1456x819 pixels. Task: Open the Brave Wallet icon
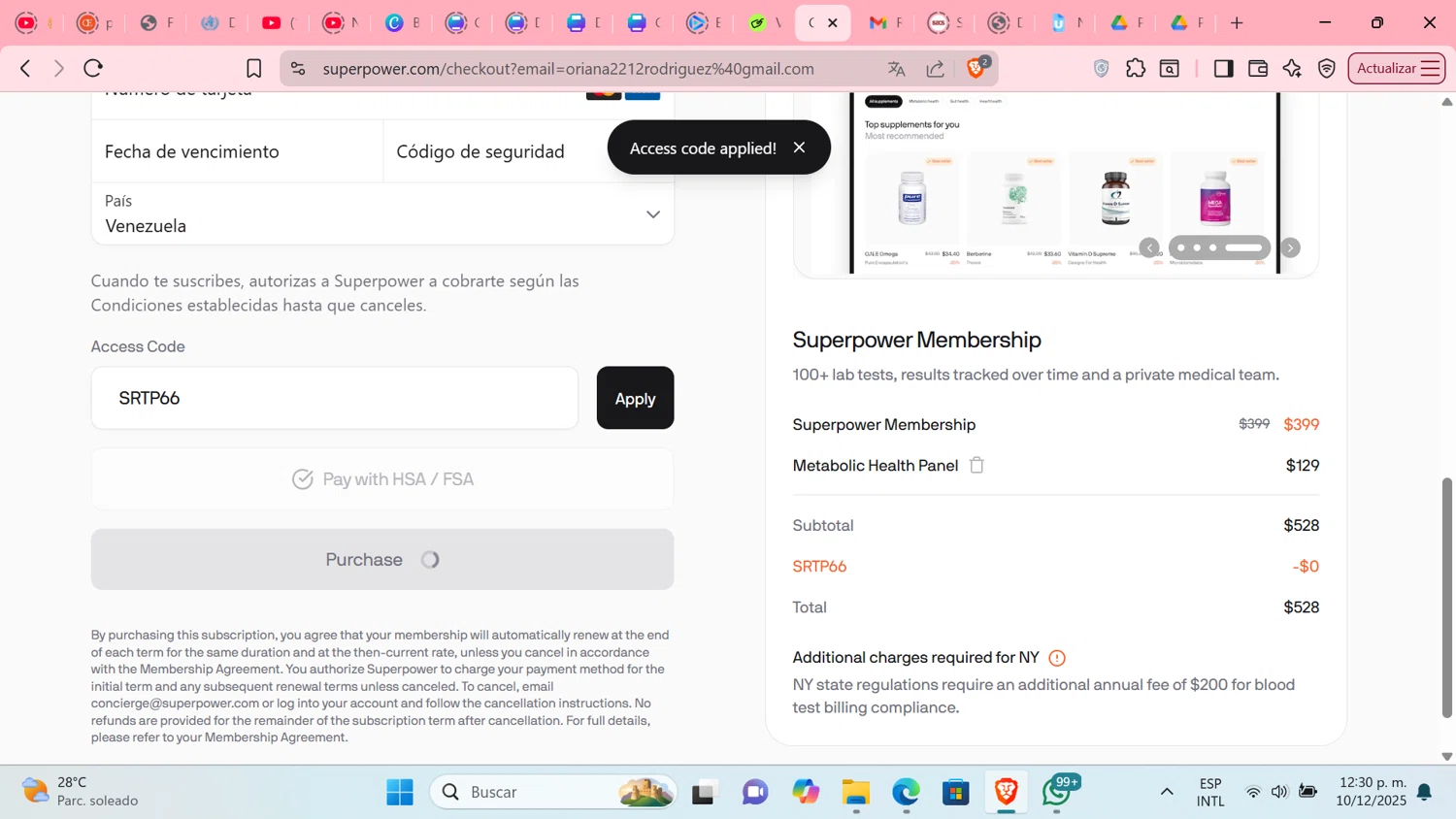click(1258, 68)
